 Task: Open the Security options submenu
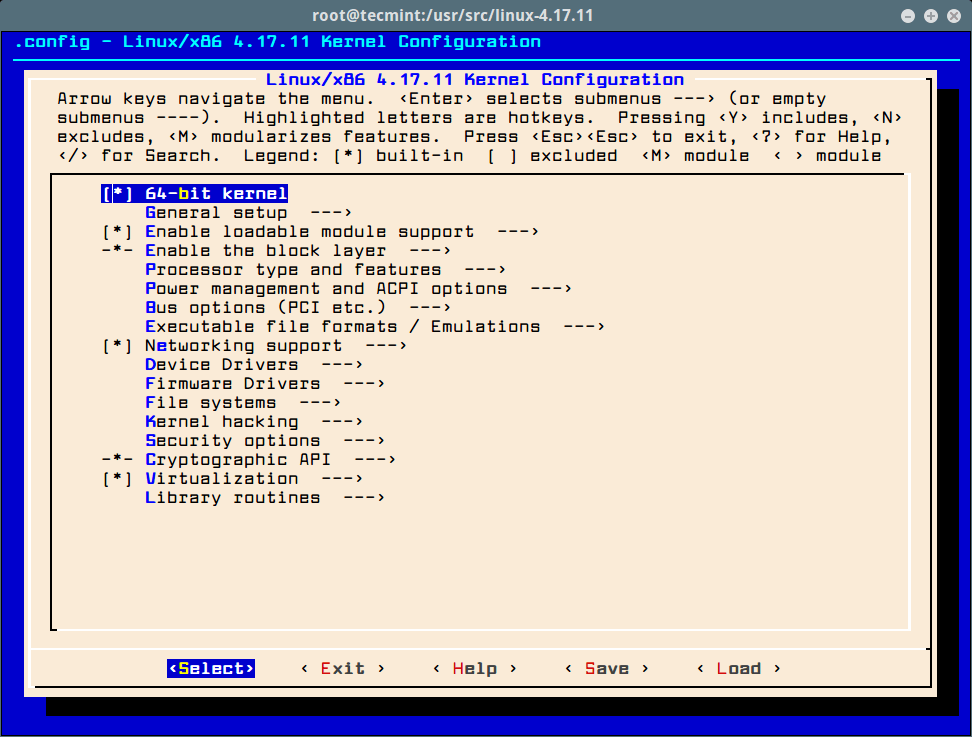(x=232, y=441)
